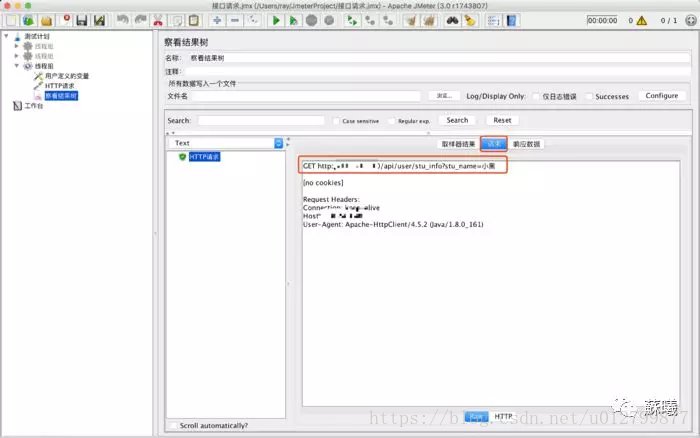Click the Help book icon

pyautogui.click(x=511, y=21)
